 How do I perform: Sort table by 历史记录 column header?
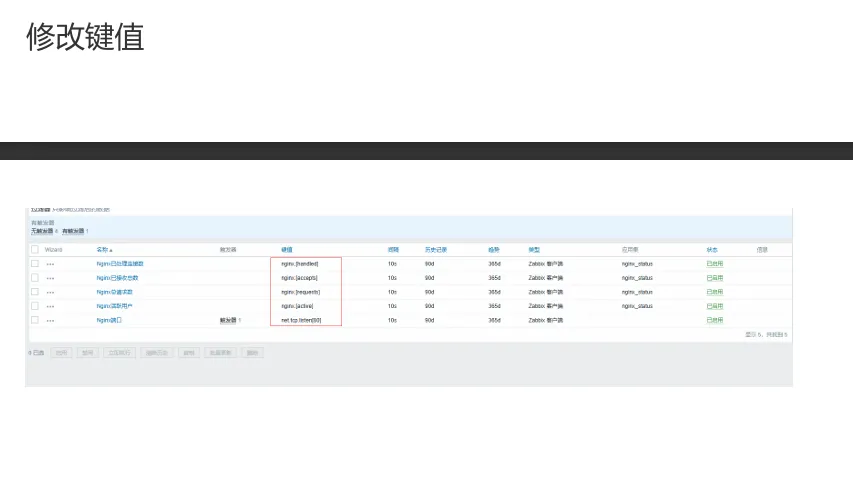pos(435,249)
